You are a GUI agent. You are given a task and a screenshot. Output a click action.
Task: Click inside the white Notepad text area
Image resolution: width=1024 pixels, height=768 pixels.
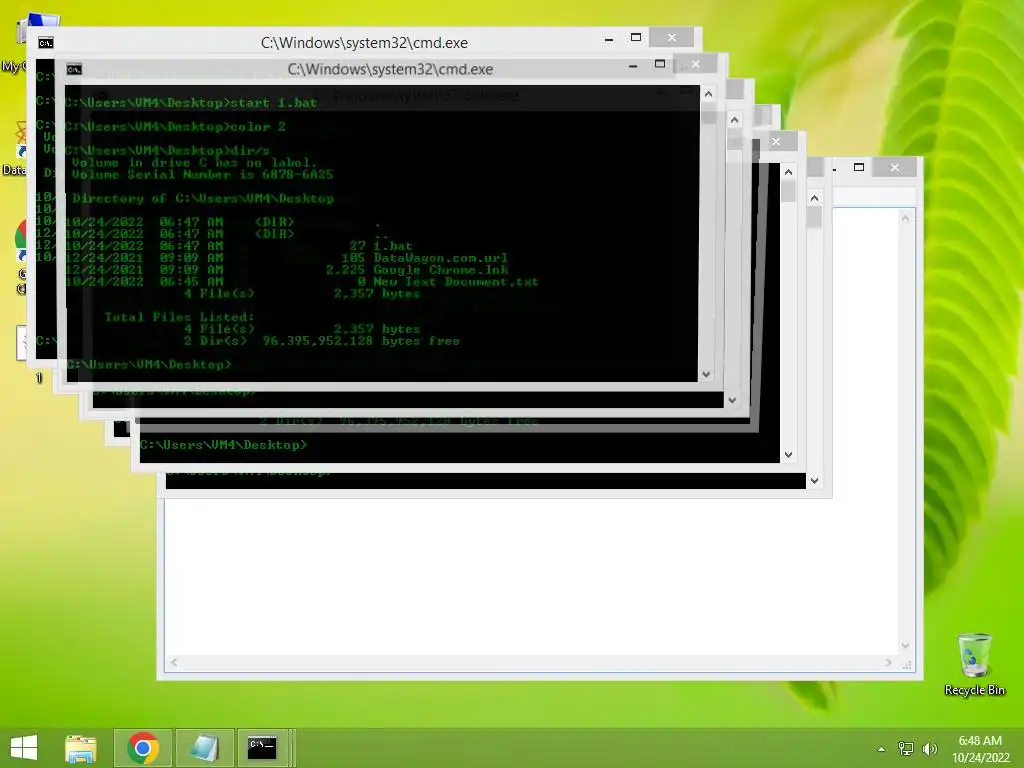click(x=532, y=575)
